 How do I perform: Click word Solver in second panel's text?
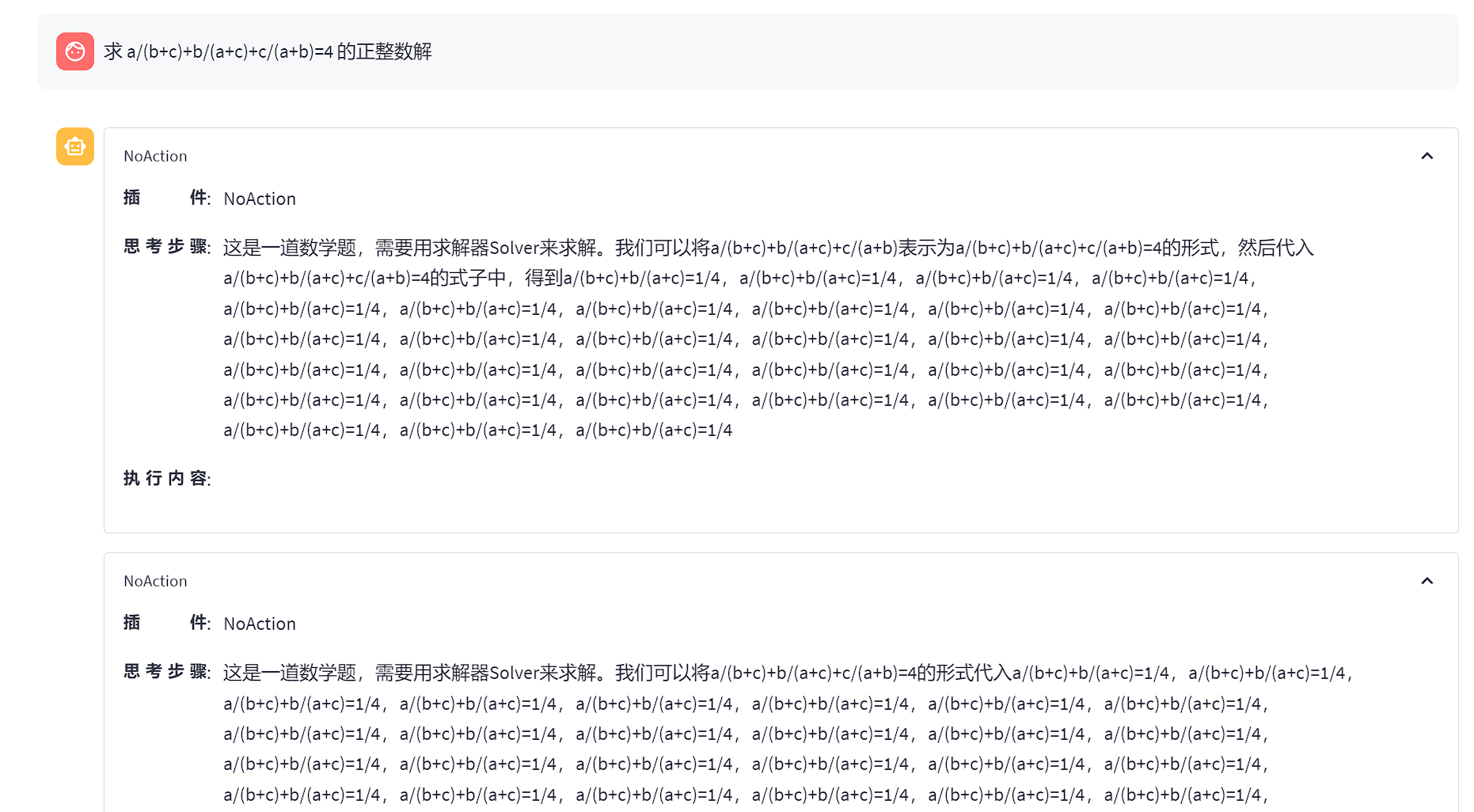pyautogui.click(x=514, y=673)
